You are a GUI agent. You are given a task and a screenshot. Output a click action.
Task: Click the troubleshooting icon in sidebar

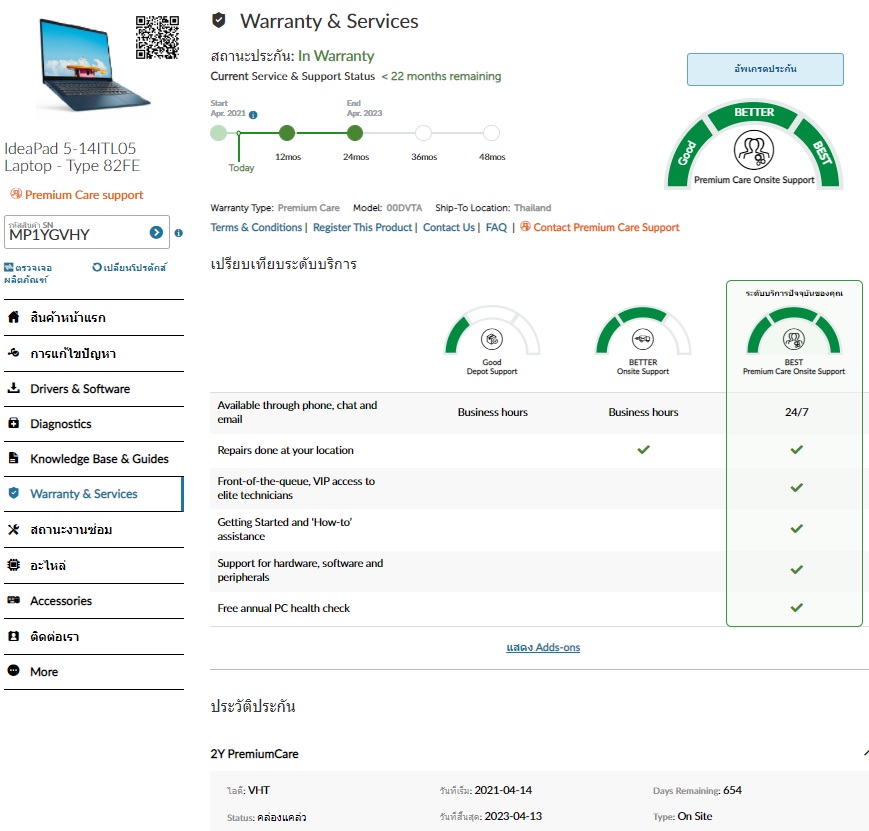[14, 353]
